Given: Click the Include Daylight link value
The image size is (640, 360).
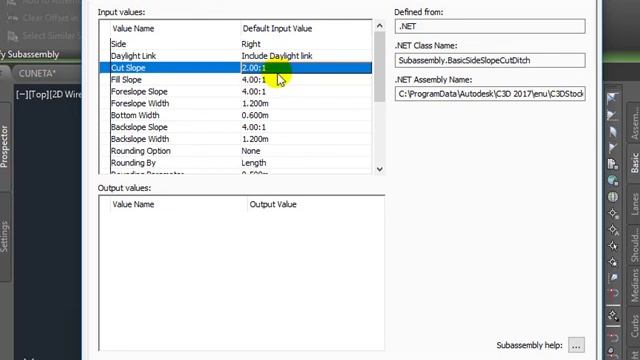Looking at the screenshot, I should pos(277,56).
